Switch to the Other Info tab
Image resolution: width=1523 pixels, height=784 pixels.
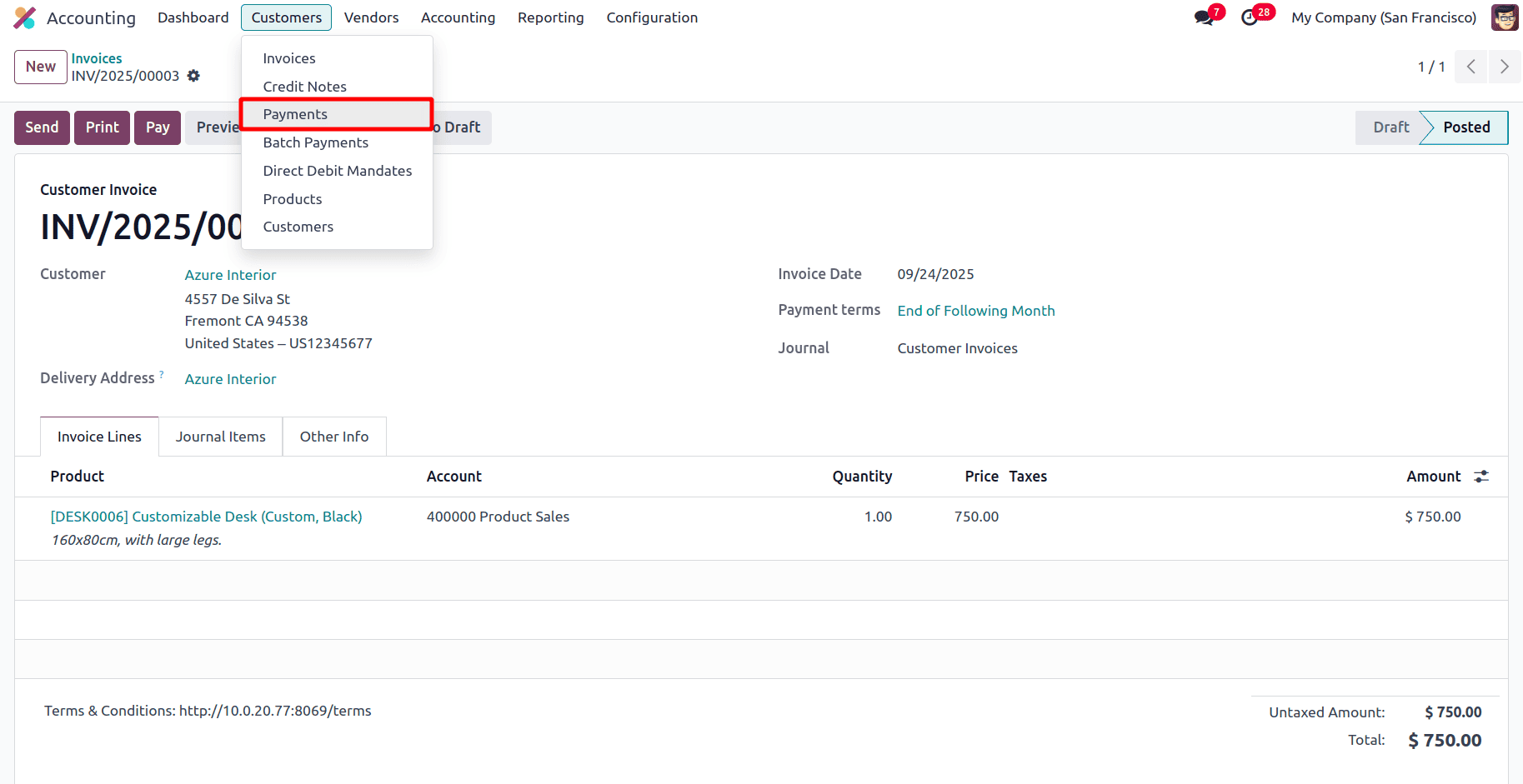[333, 437]
